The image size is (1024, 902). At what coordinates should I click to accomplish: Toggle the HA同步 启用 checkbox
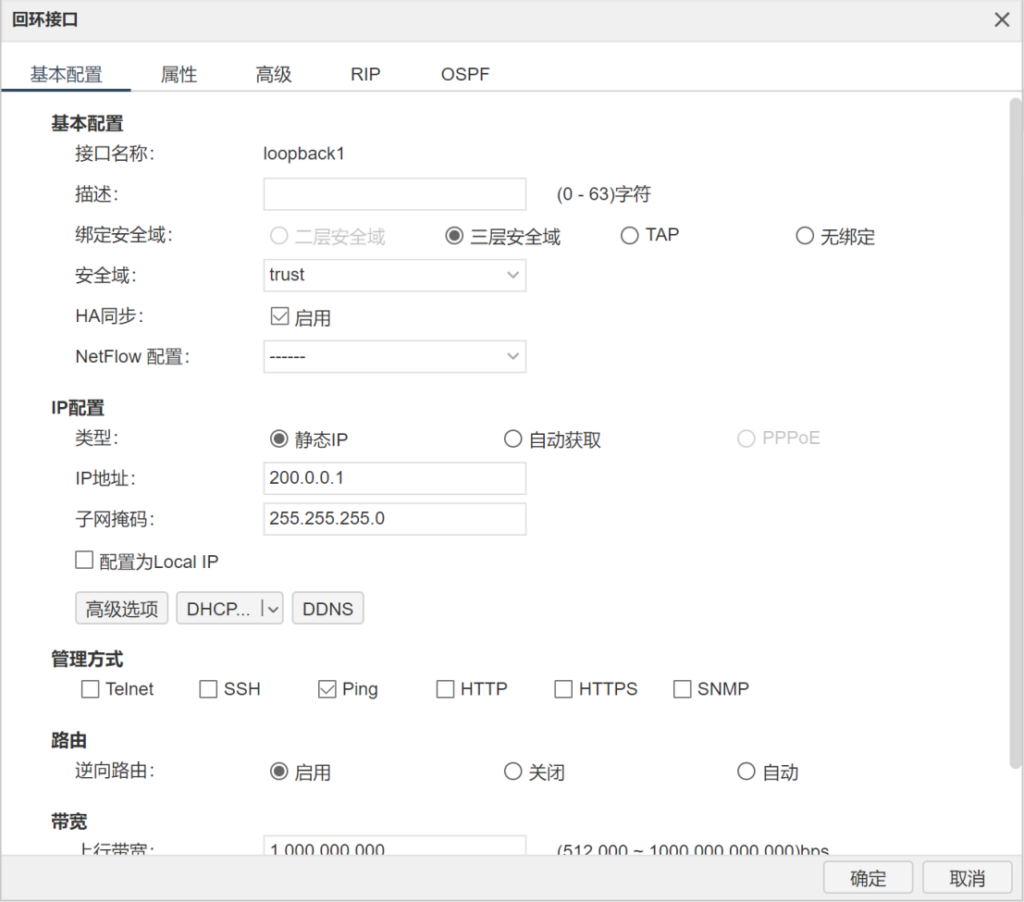pos(280,317)
